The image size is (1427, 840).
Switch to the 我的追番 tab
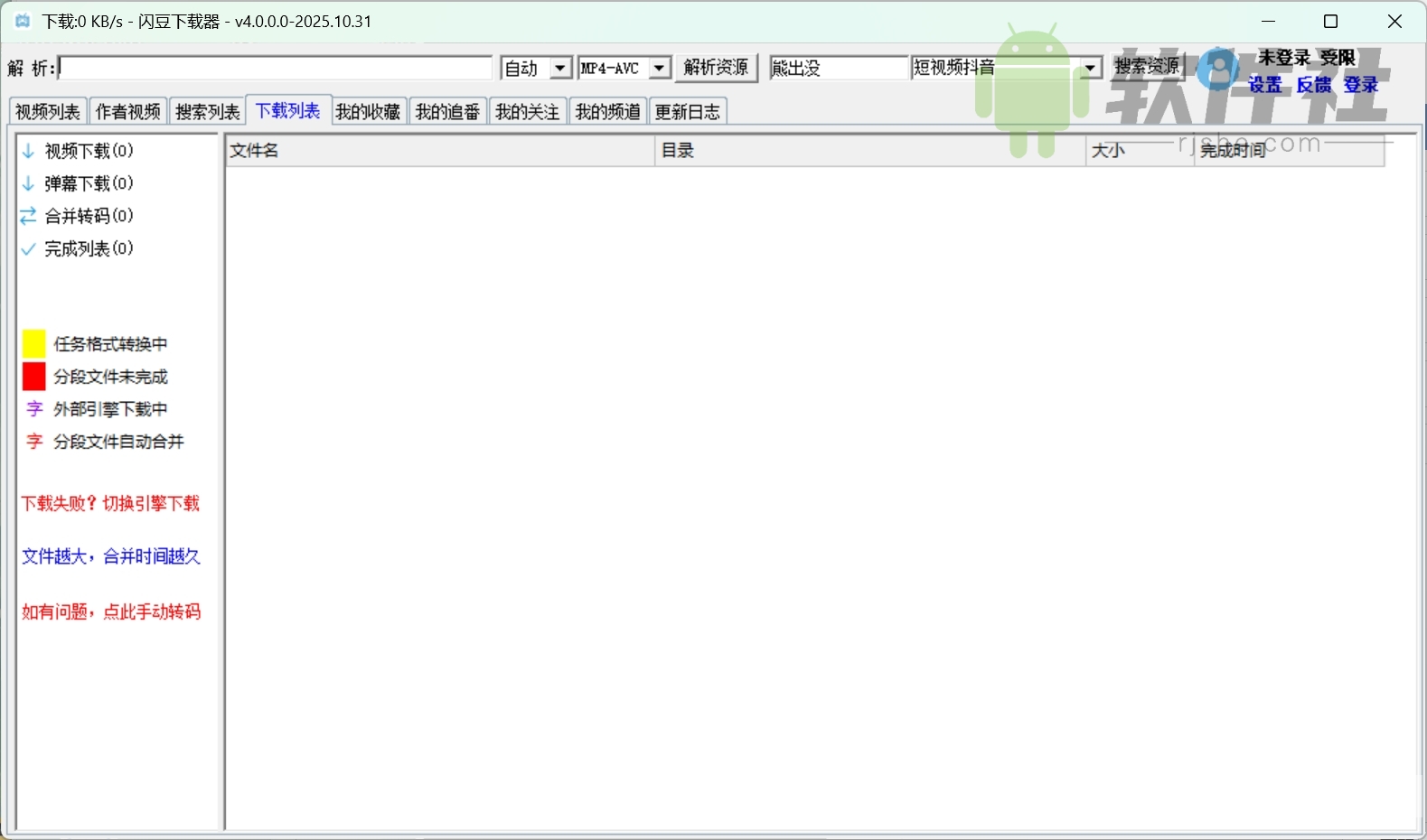(x=447, y=111)
